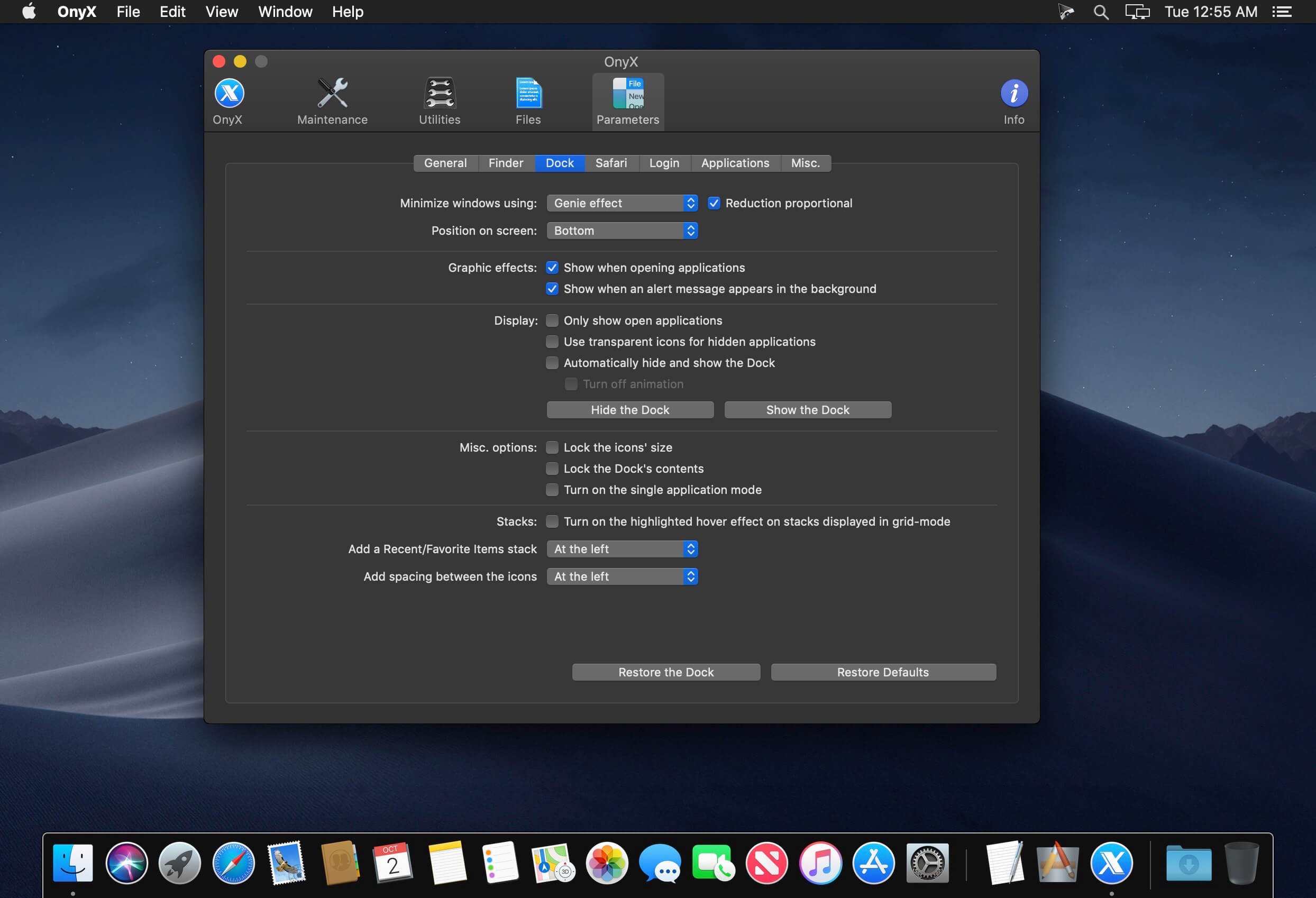
Task: Open Notification Center in menu bar
Action: [x=1283, y=12]
